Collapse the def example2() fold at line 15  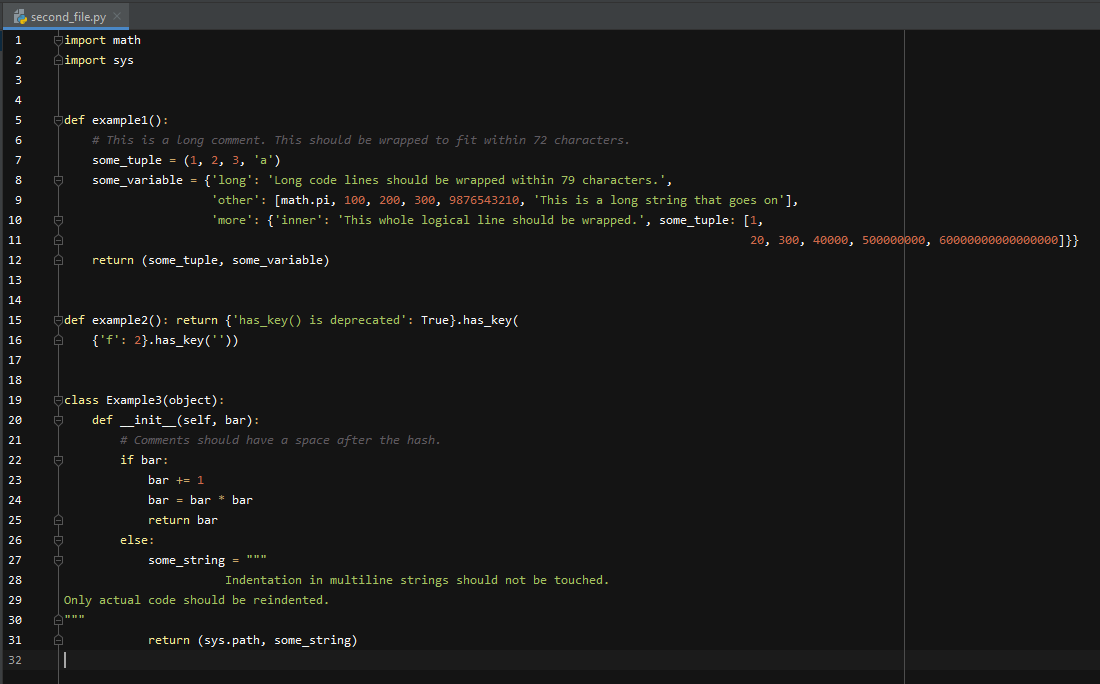click(x=58, y=321)
